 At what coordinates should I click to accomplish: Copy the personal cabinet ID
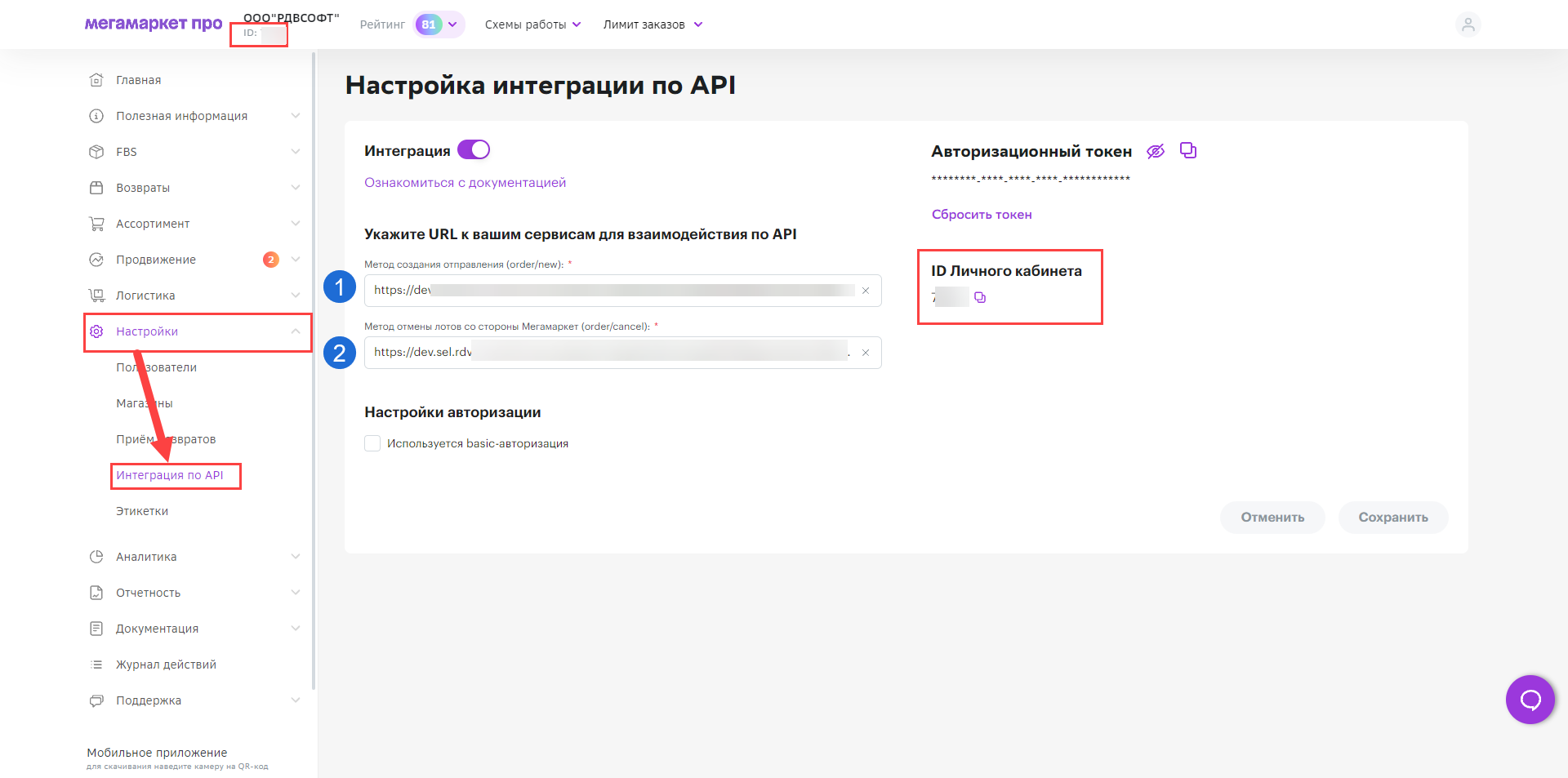tap(980, 298)
